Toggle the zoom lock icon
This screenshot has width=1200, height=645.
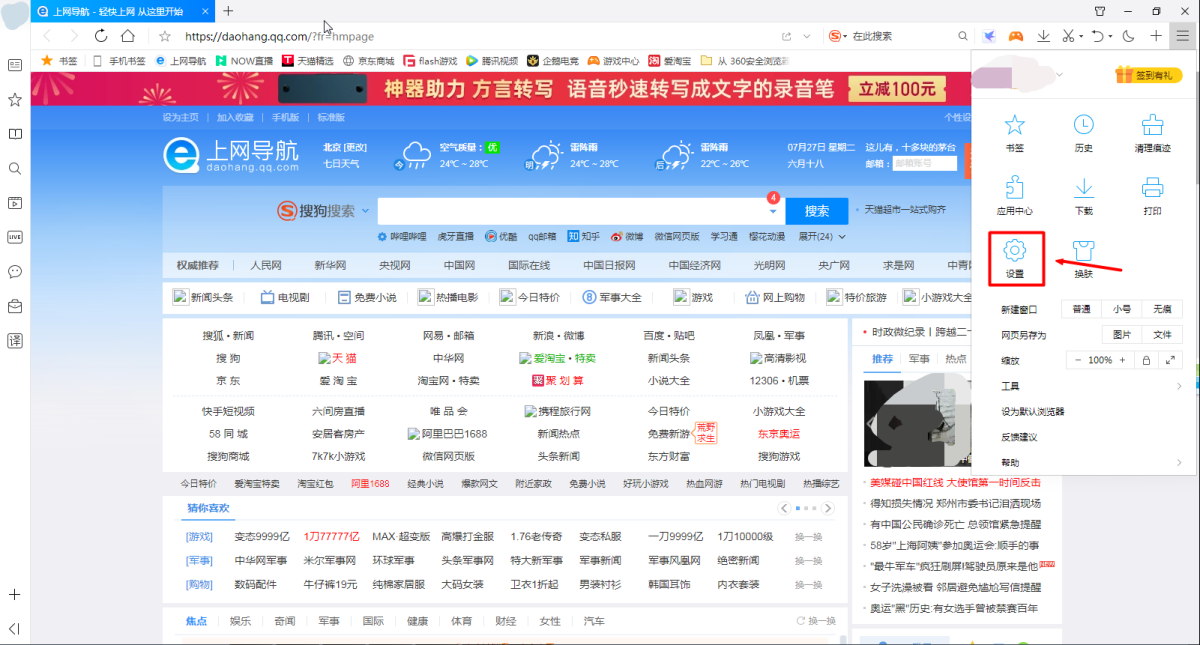[1146, 360]
